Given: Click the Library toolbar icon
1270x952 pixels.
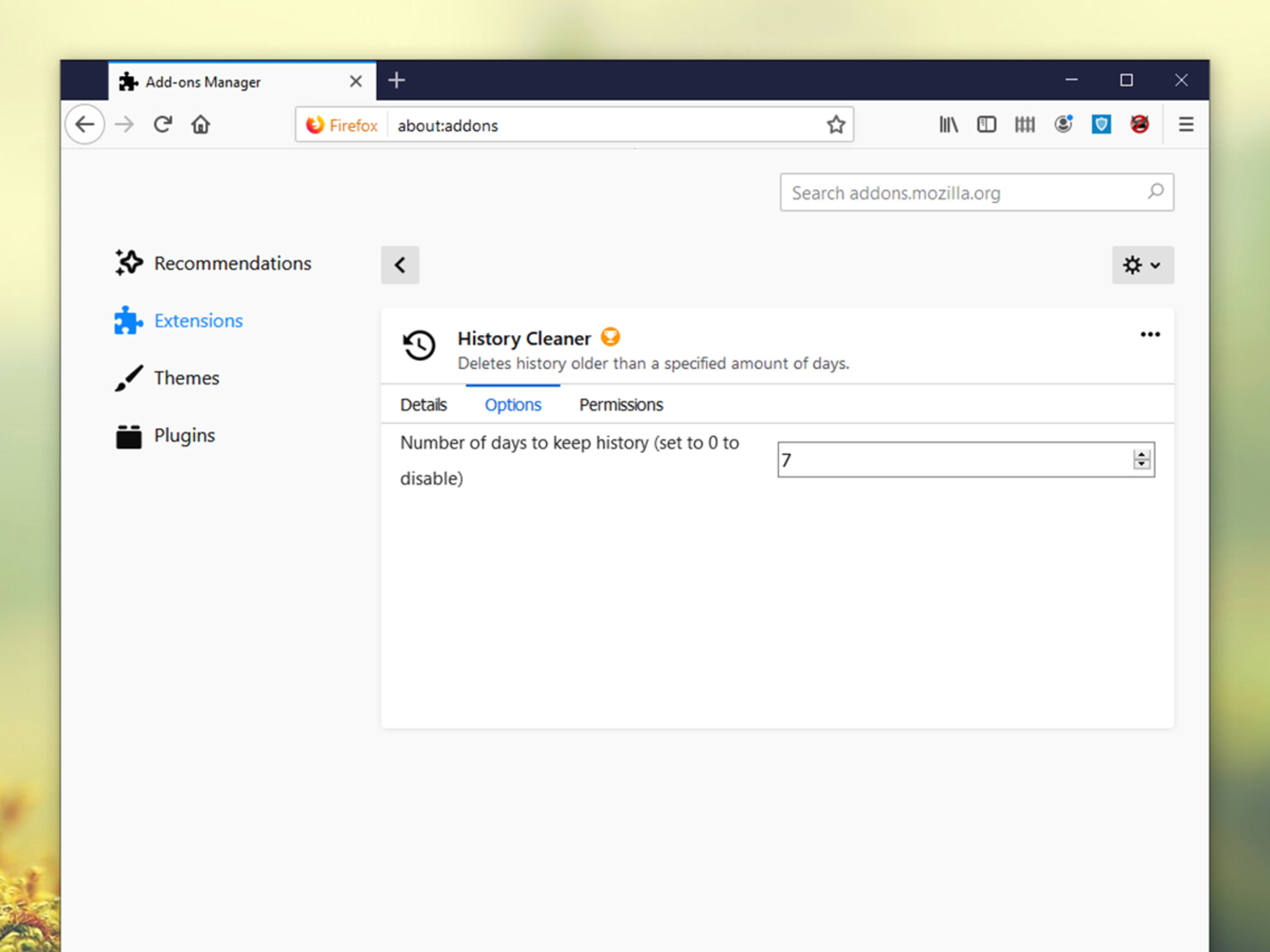Looking at the screenshot, I should tap(948, 125).
